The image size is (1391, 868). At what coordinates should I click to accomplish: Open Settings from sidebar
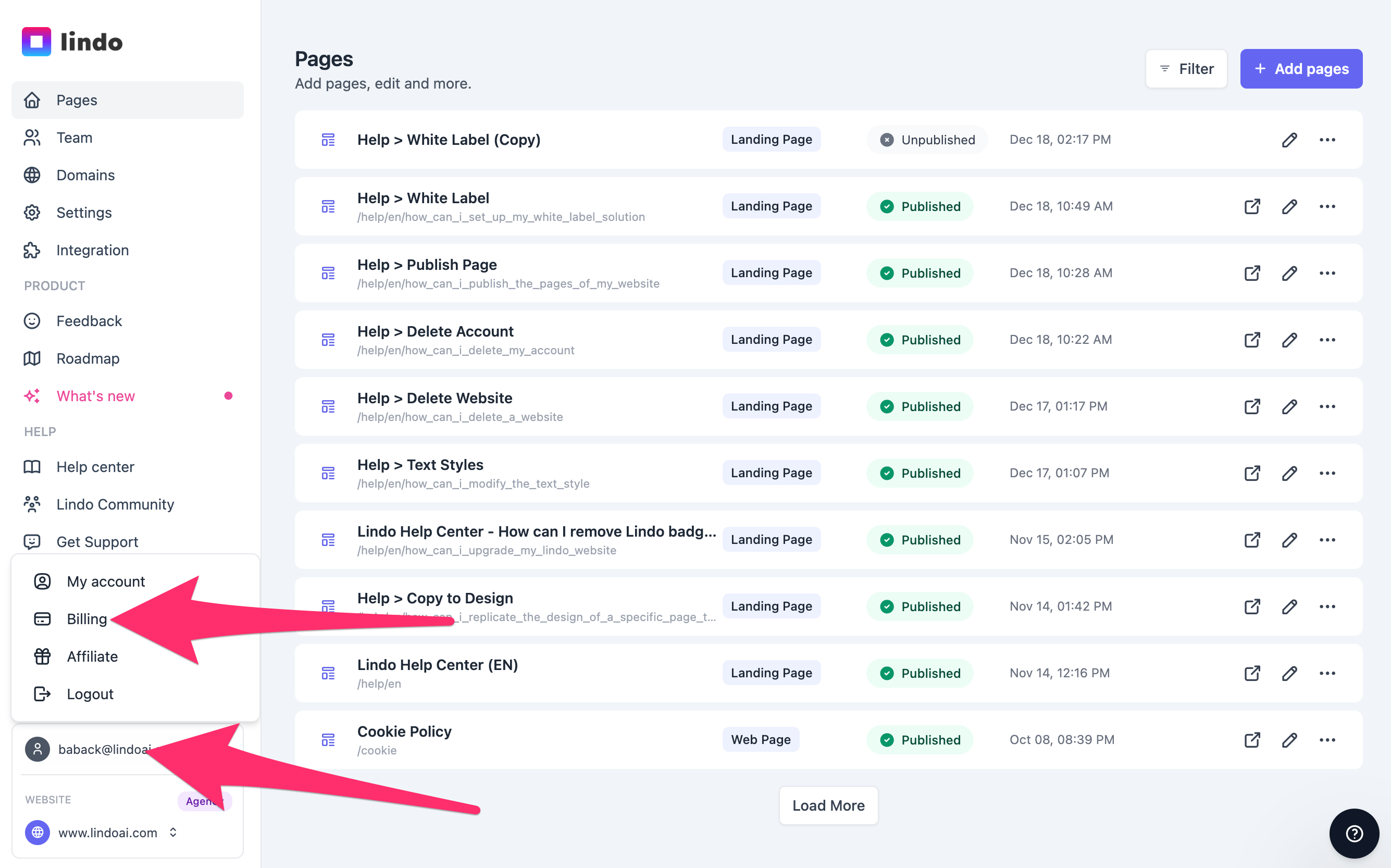pos(128,213)
